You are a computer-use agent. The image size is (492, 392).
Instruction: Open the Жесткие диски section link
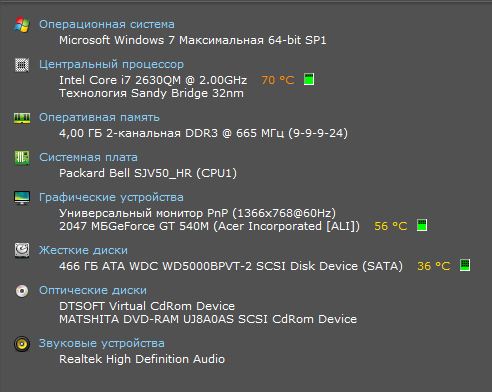tap(83, 250)
